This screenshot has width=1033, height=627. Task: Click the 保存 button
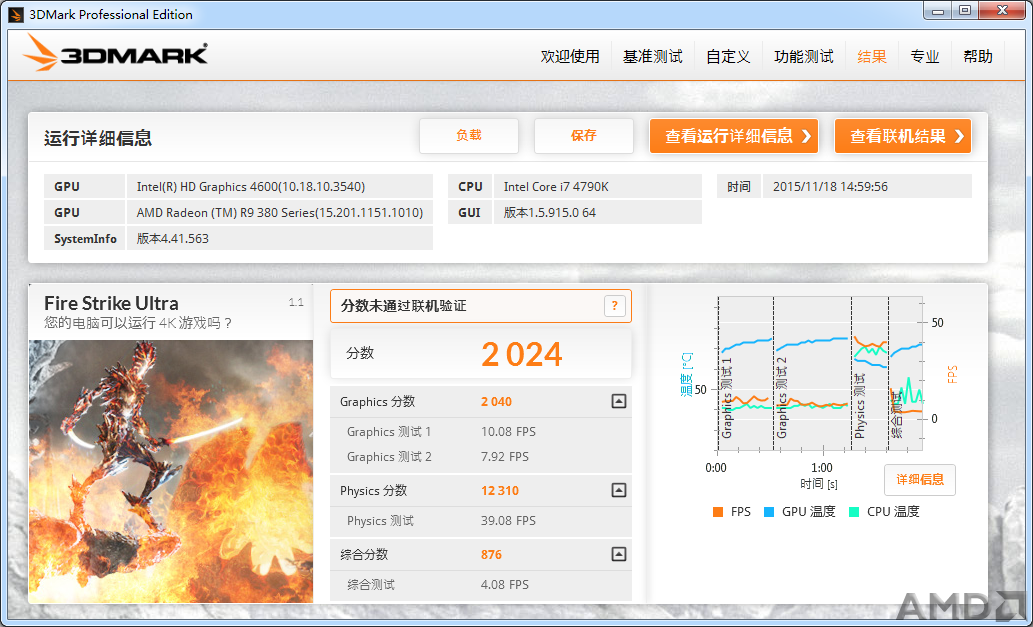click(x=584, y=136)
